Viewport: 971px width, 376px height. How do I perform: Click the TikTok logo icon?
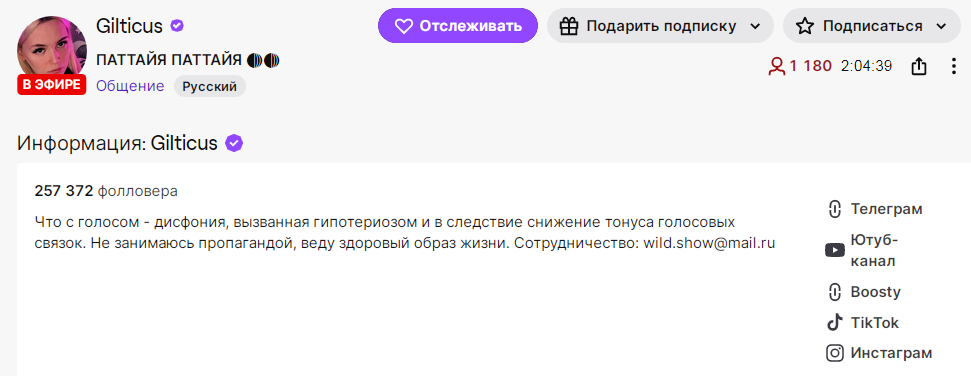click(x=835, y=323)
